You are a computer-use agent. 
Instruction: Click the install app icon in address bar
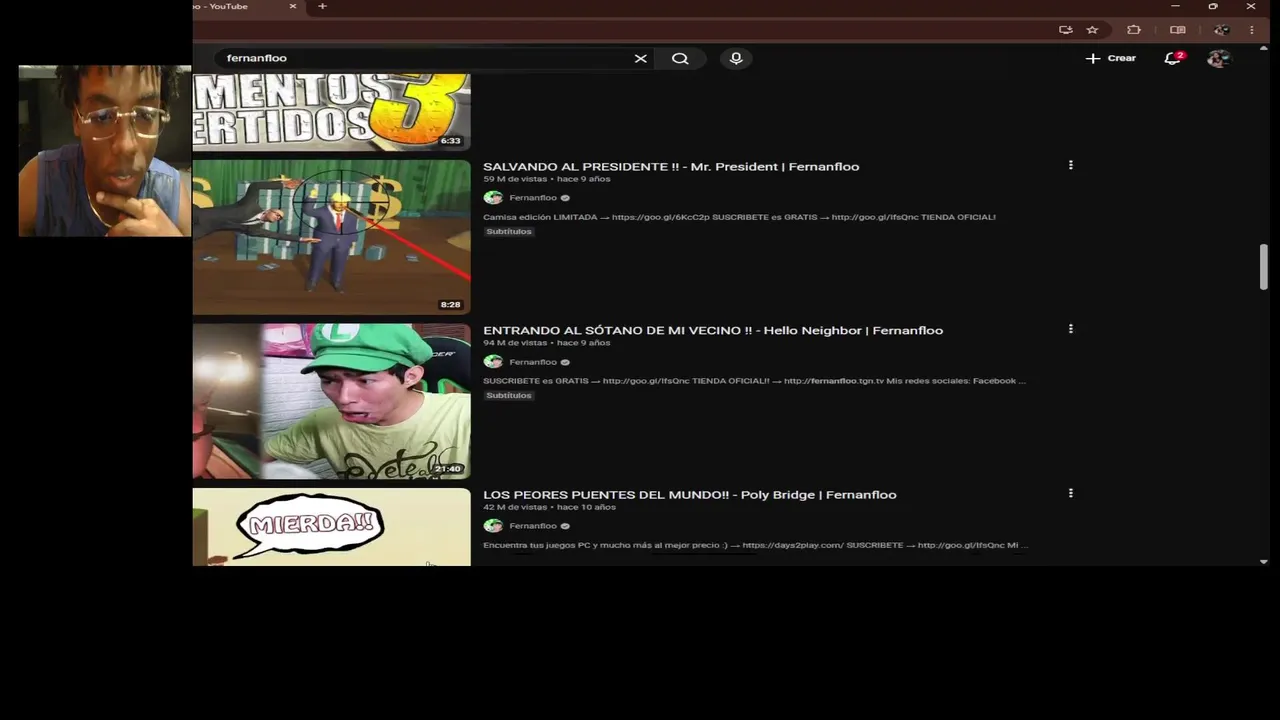(x=1066, y=30)
